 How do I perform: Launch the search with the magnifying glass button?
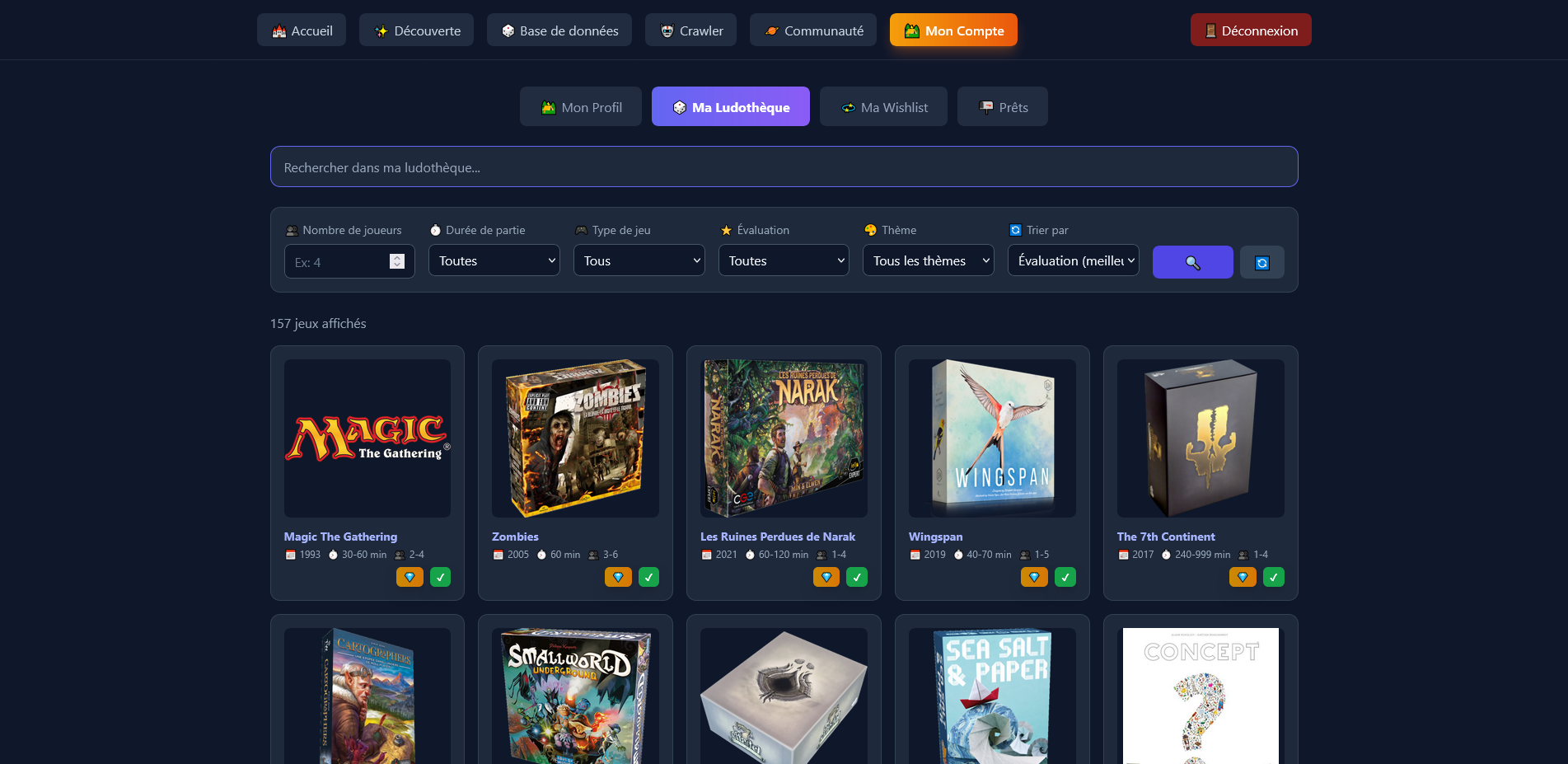(x=1192, y=261)
